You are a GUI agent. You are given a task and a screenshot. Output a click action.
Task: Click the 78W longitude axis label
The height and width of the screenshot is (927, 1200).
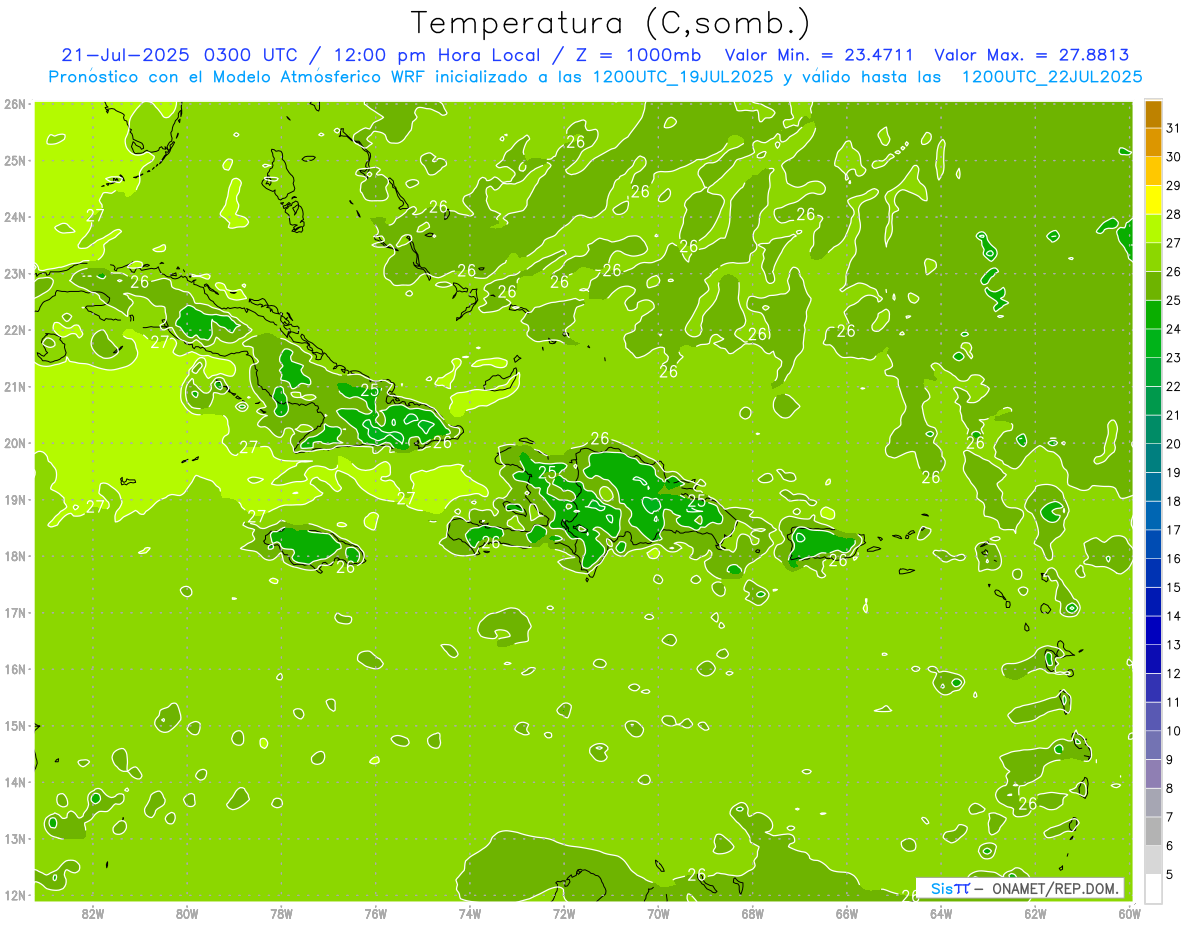(281, 913)
